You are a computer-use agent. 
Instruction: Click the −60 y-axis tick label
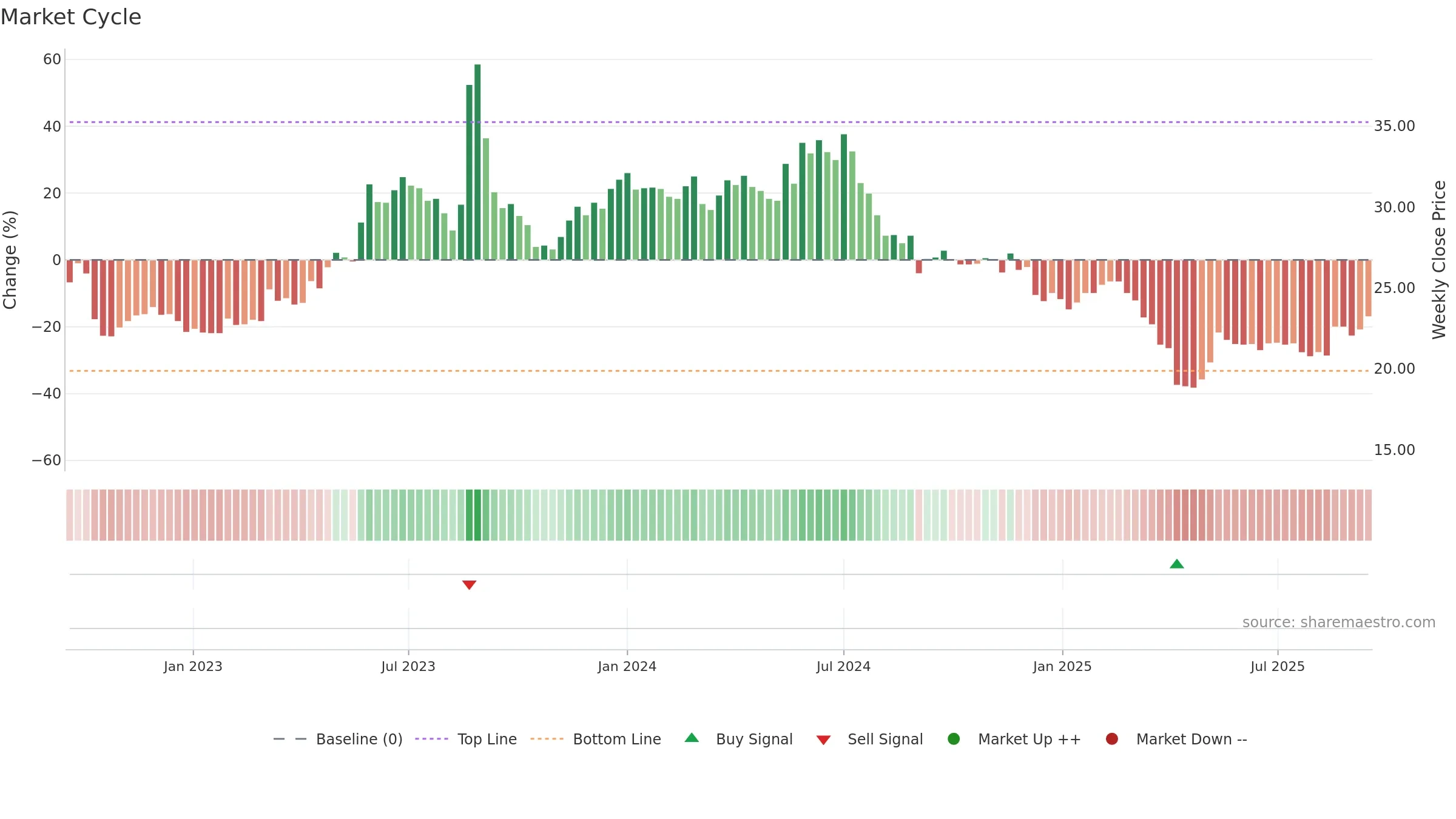[47, 460]
